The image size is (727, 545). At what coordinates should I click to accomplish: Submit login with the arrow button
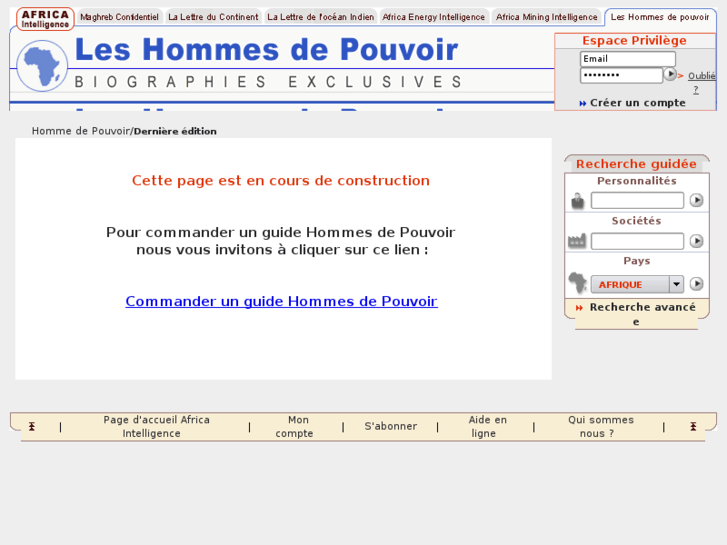[x=670, y=74]
